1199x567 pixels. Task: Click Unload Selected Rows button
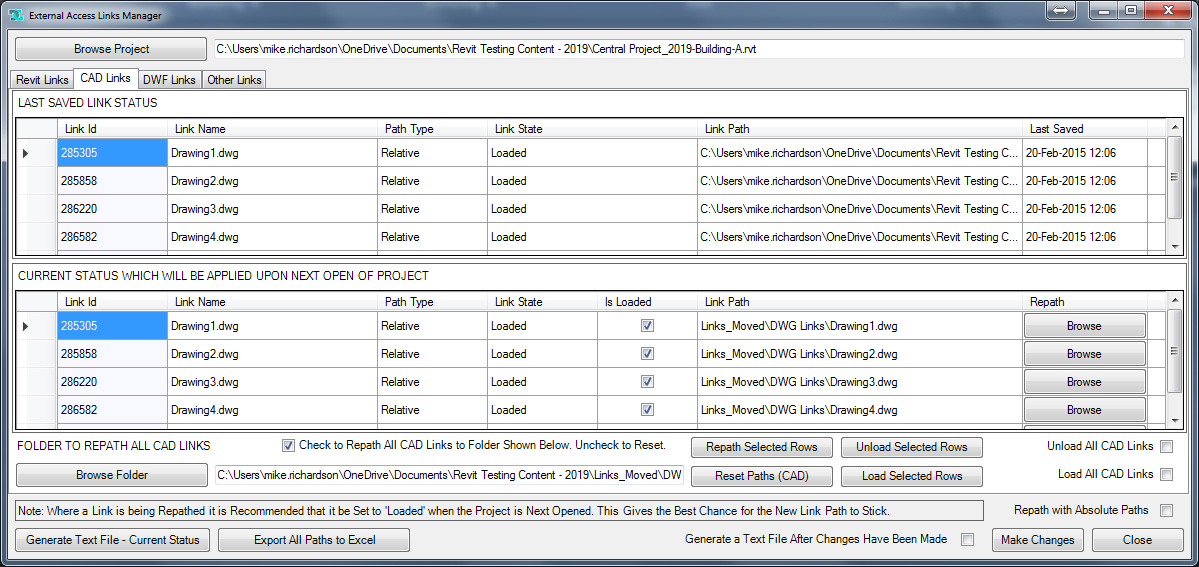point(911,447)
